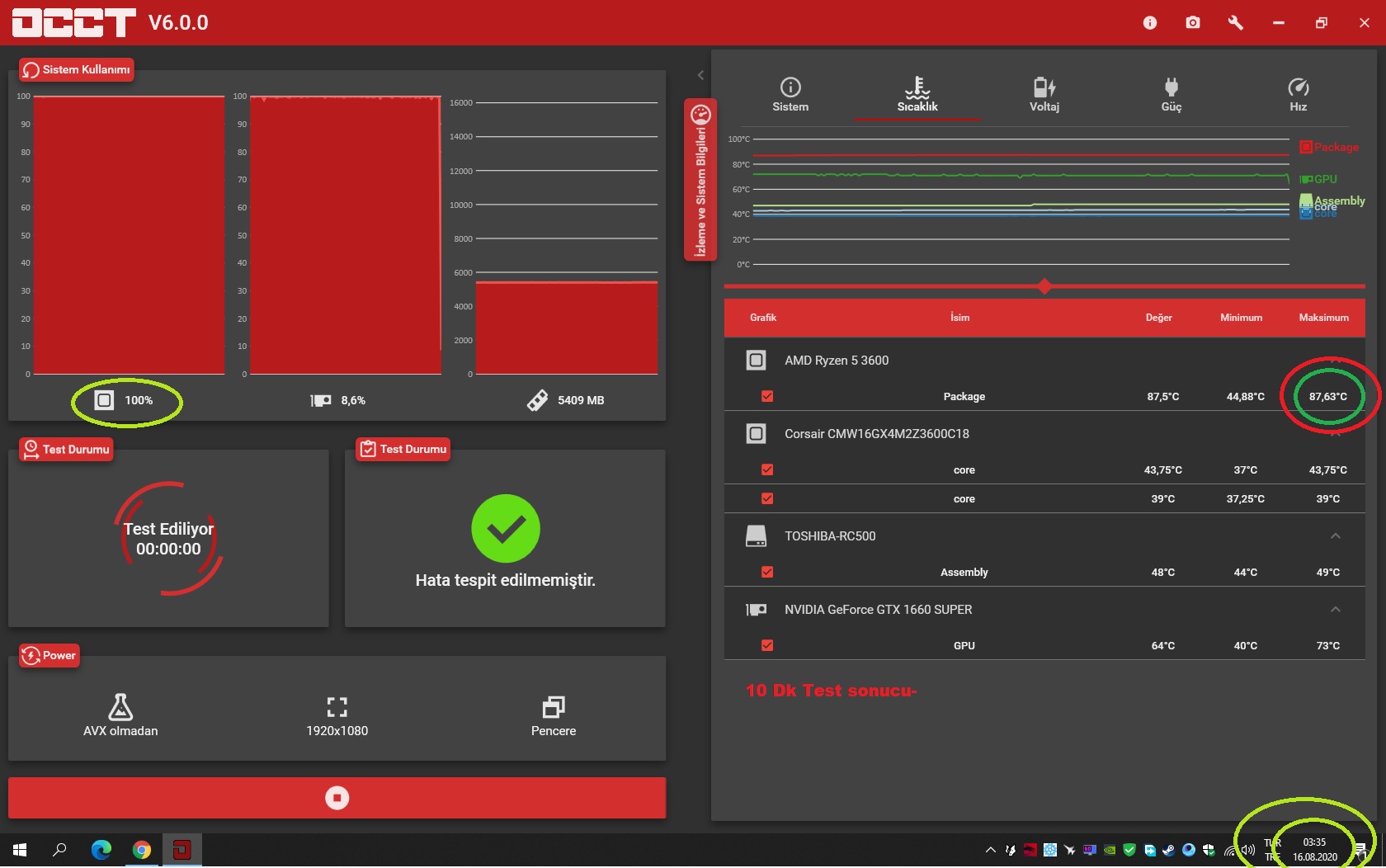Sort by the Minimum column header
Viewport: 1386px width, 868px height.
point(1241,318)
